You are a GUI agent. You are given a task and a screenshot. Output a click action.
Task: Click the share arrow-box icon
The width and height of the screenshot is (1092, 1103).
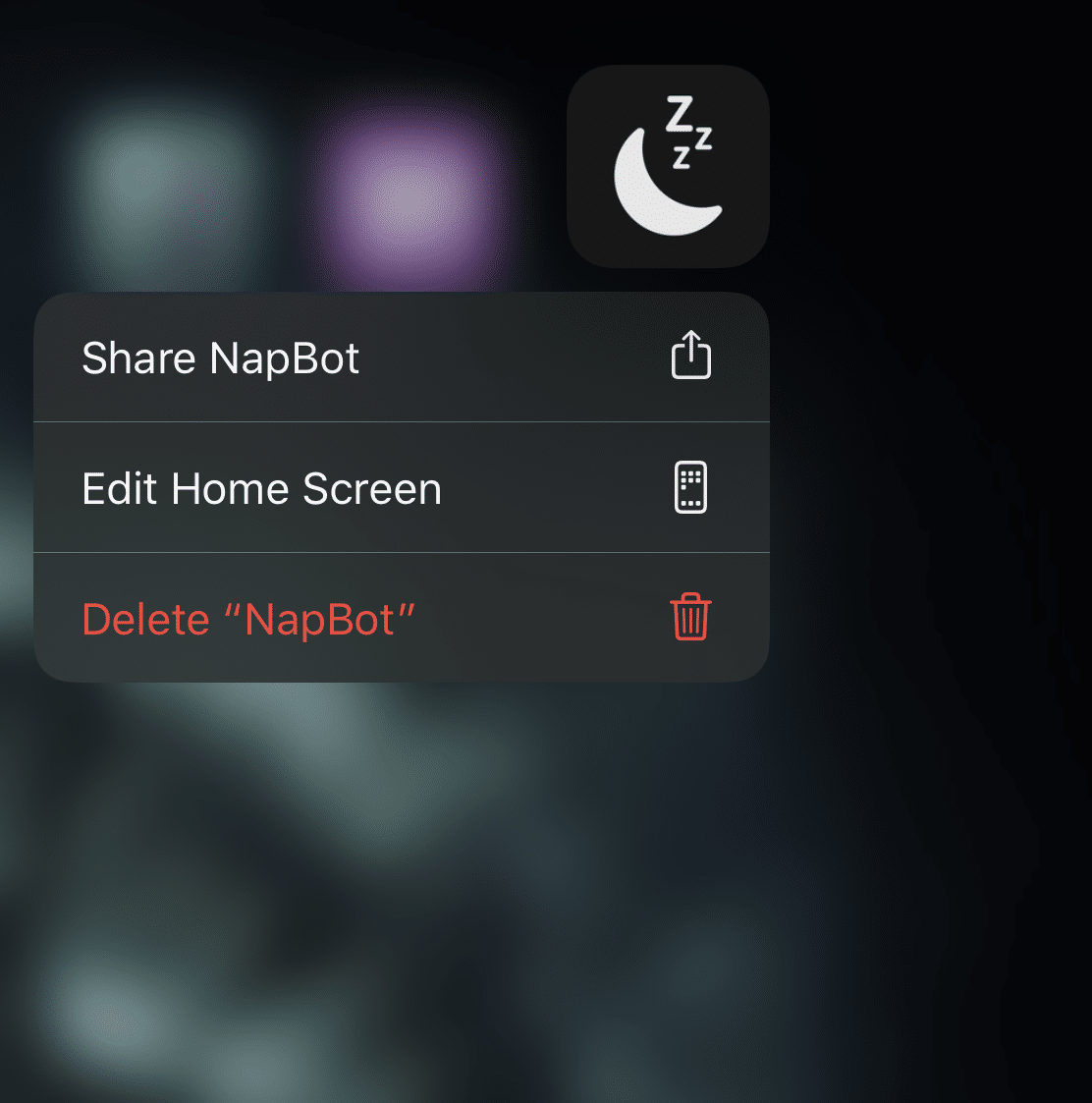tap(690, 356)
